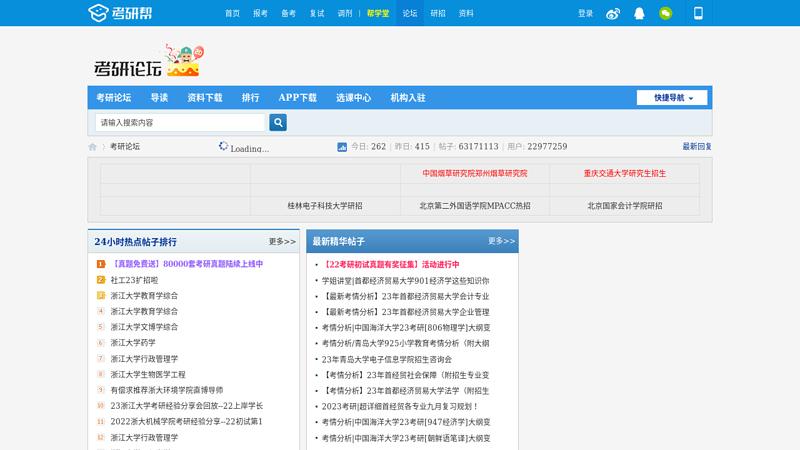Select 选课中心 in the blue menu bar
The width and height of the screenshot is (800, 450).
click(x=353, y=97)
